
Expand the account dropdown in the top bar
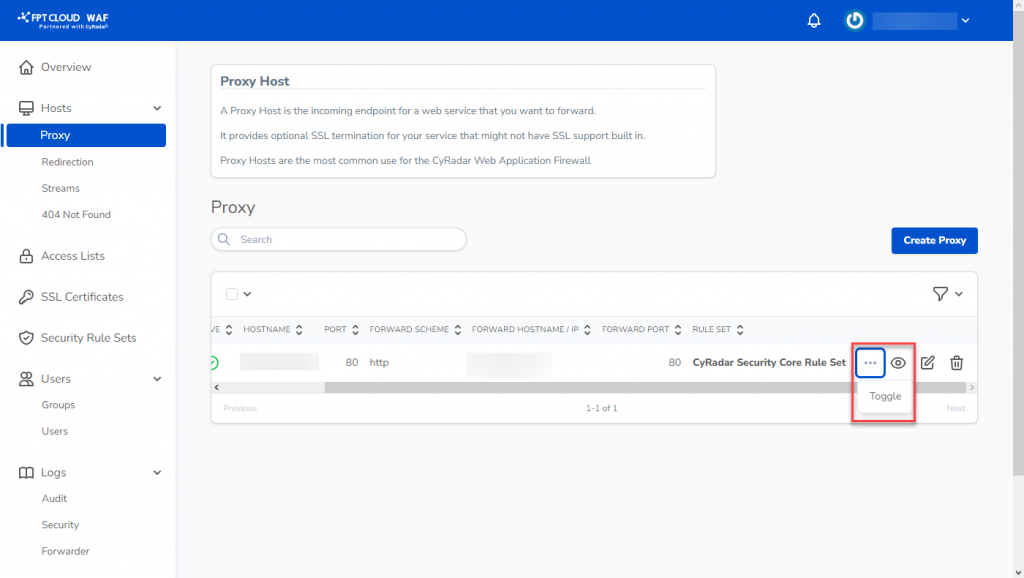[964, 20]
